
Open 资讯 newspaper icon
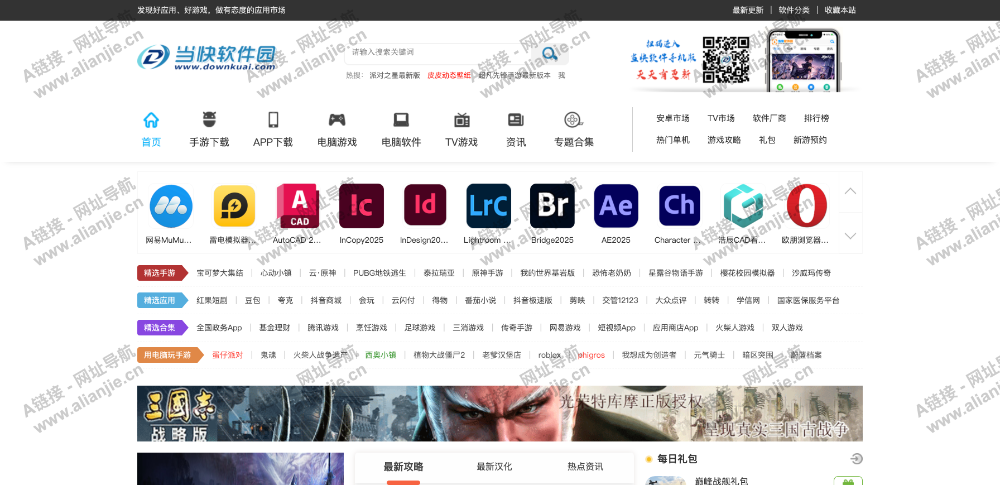coord(516,119)
